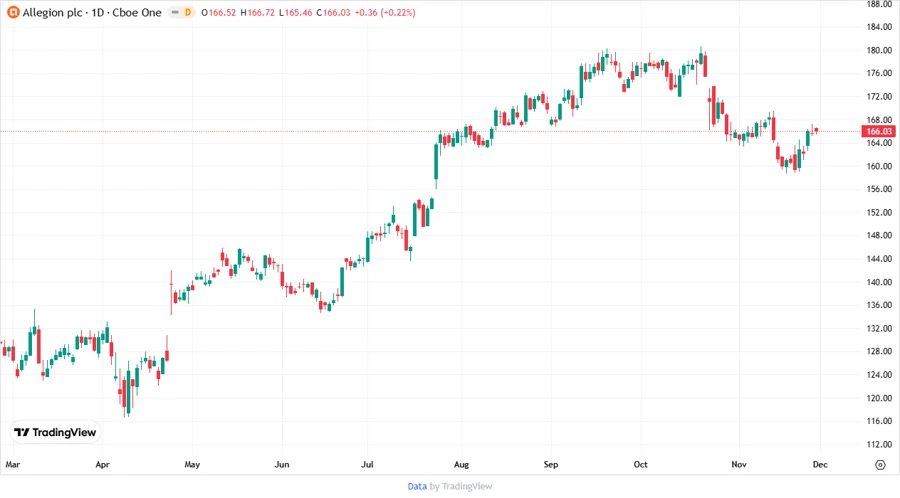Click the Aug label on time axis
Image resolution: width=900 pixels, height=498 pixels.
click(461, 464)
